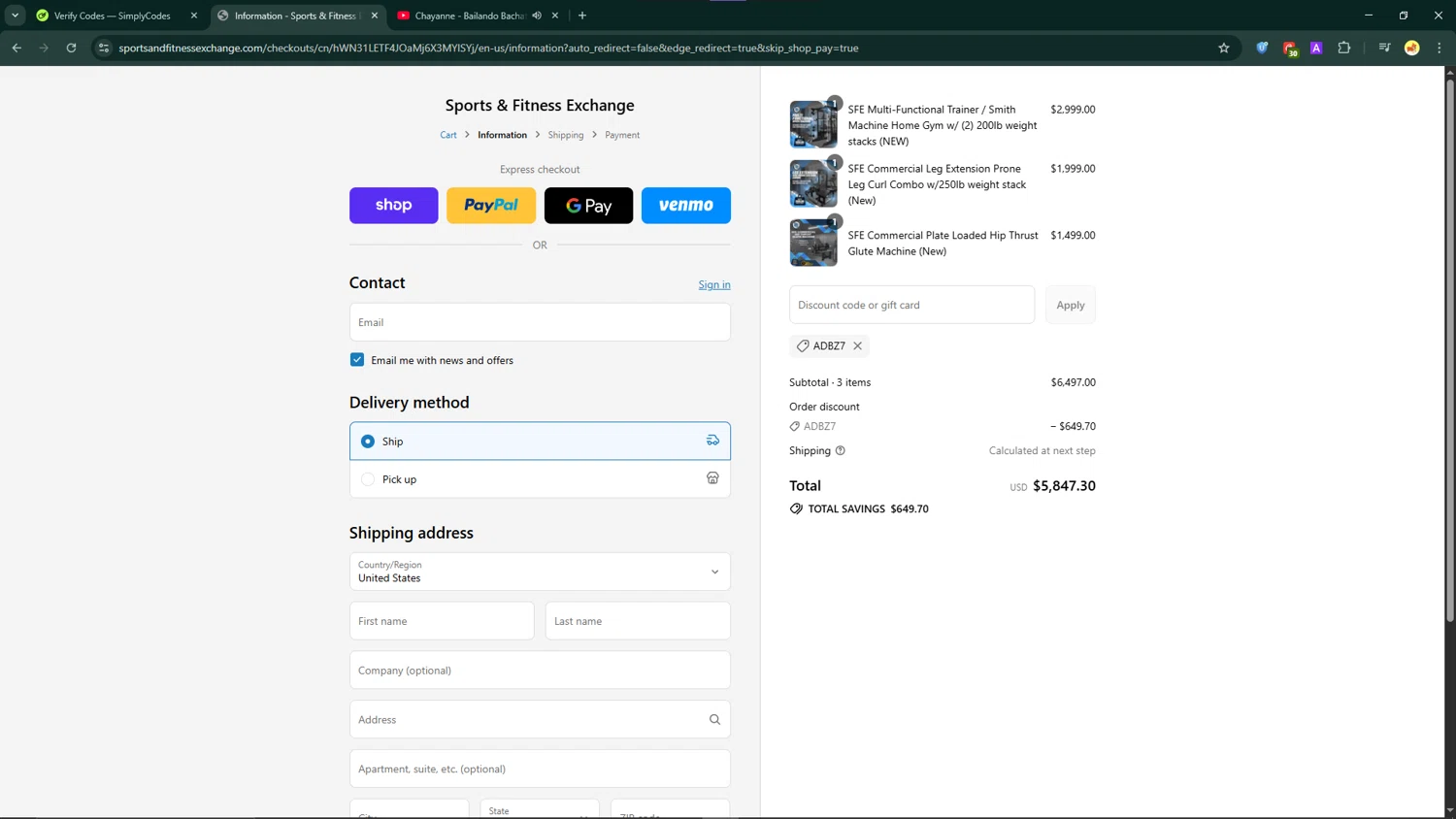Close the Chayanne Bailando Bachata tab
This screenshot has width=1456, height=819.
[555, 16]
